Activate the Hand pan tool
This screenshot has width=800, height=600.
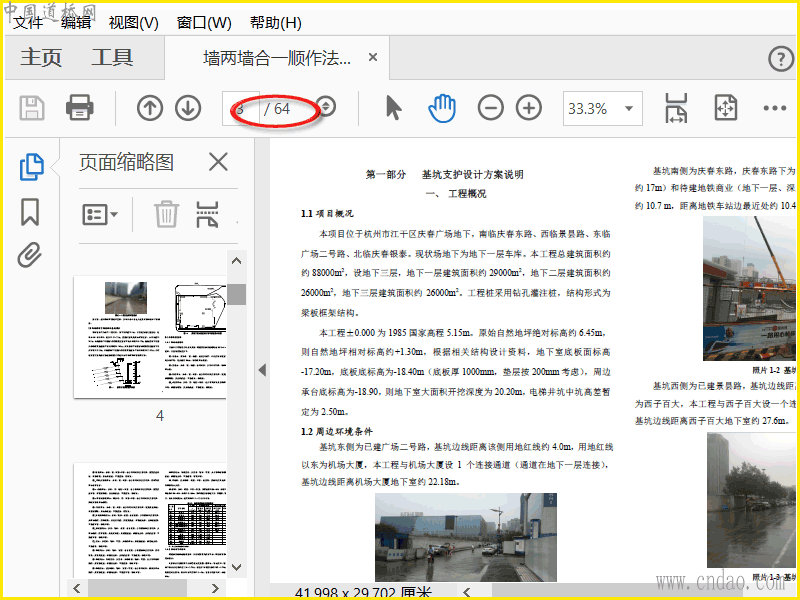(441, 108)
